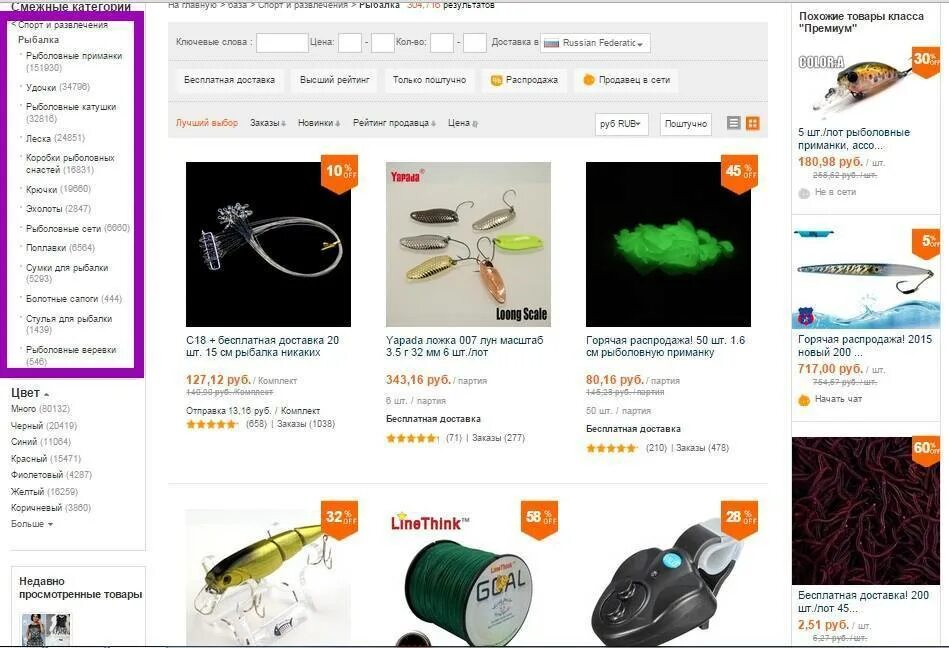The width and height of the screenshot is (949, 648).
Task: Sort by Заказы
Action: coord(268,123)
